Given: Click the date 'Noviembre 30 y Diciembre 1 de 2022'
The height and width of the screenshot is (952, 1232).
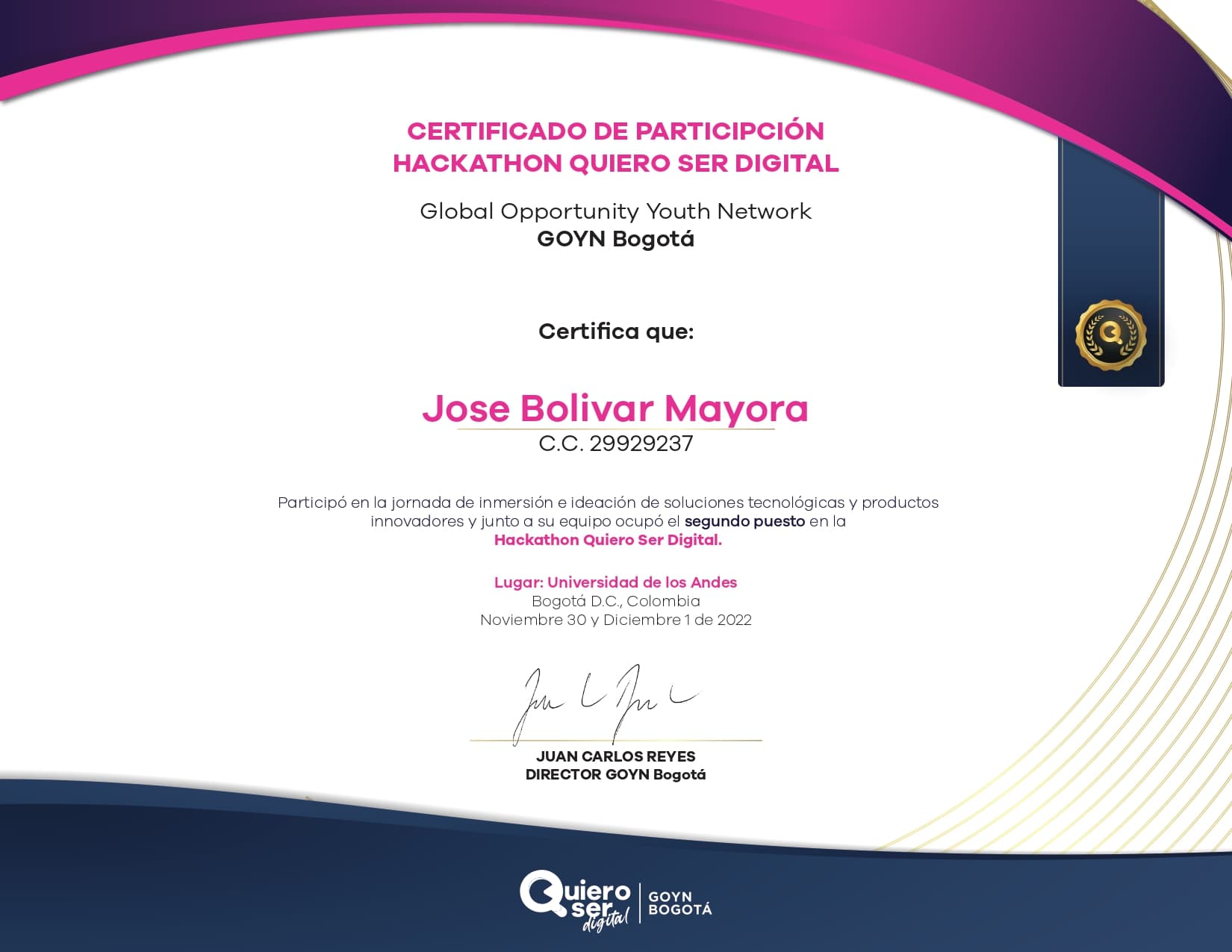Looking at the screenshot, I should tap(615, 620).
